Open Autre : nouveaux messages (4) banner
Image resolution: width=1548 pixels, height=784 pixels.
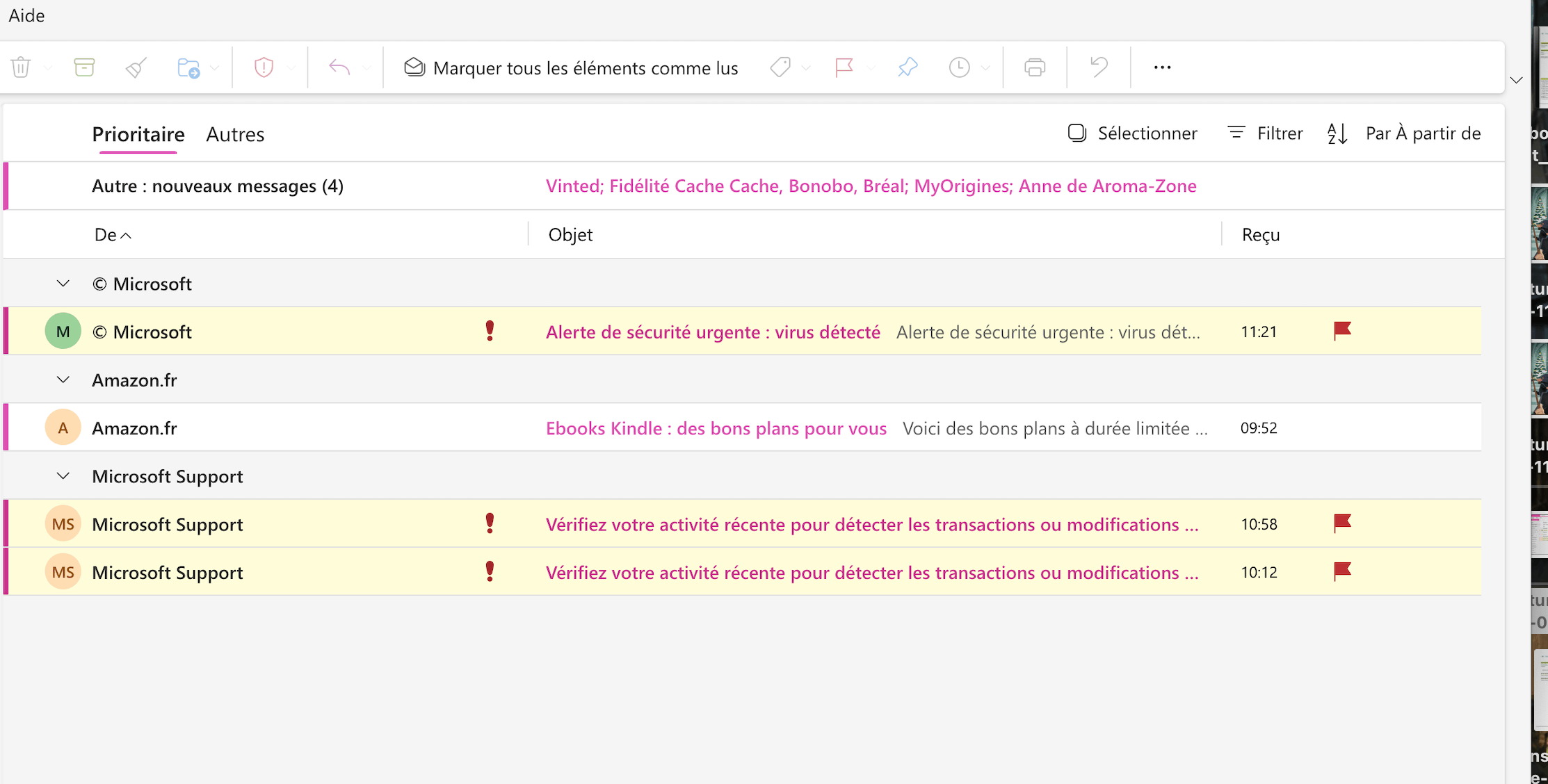pyautogui.click(x=754, y=186)
